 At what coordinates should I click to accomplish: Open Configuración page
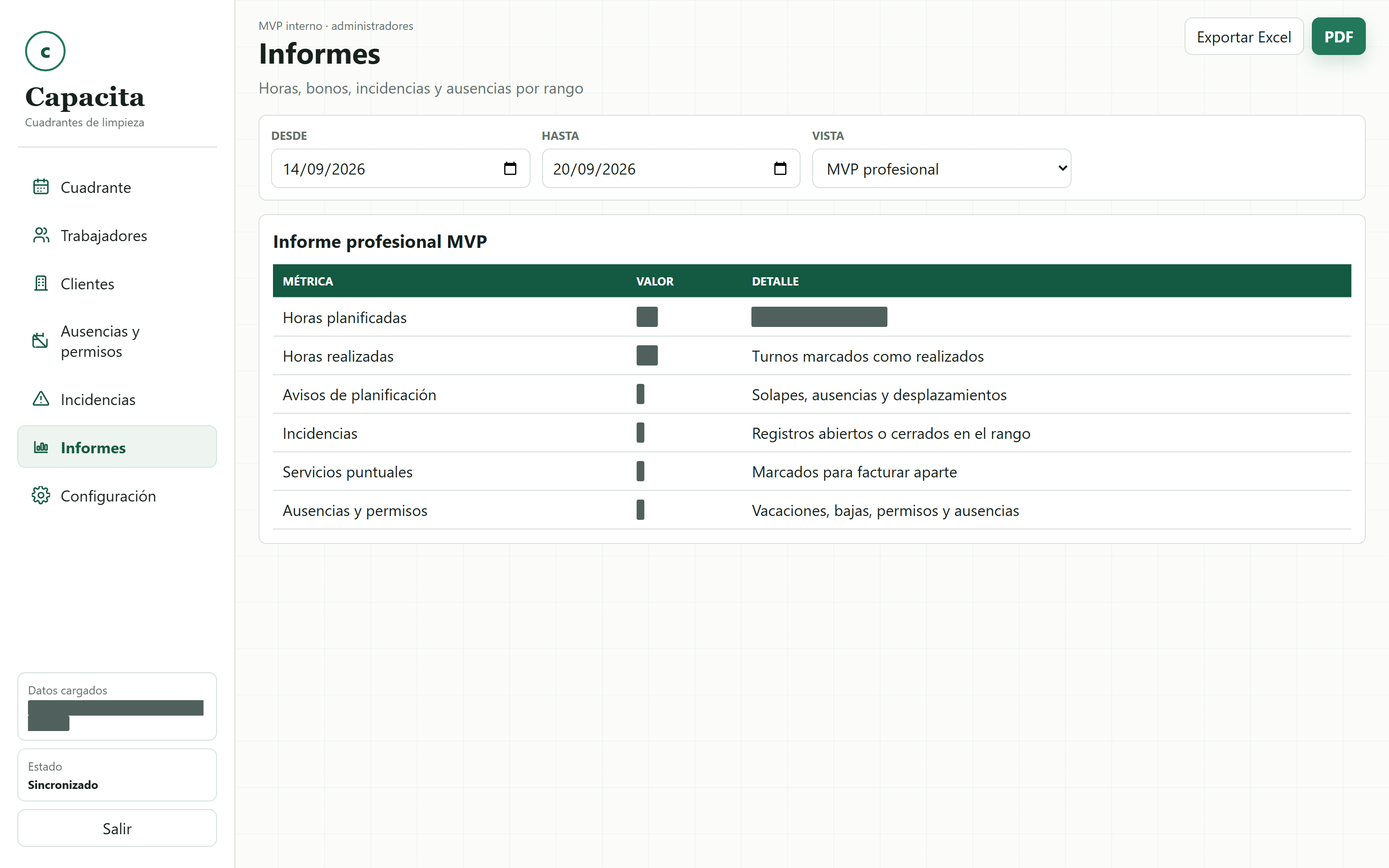(x=117, y=495)
